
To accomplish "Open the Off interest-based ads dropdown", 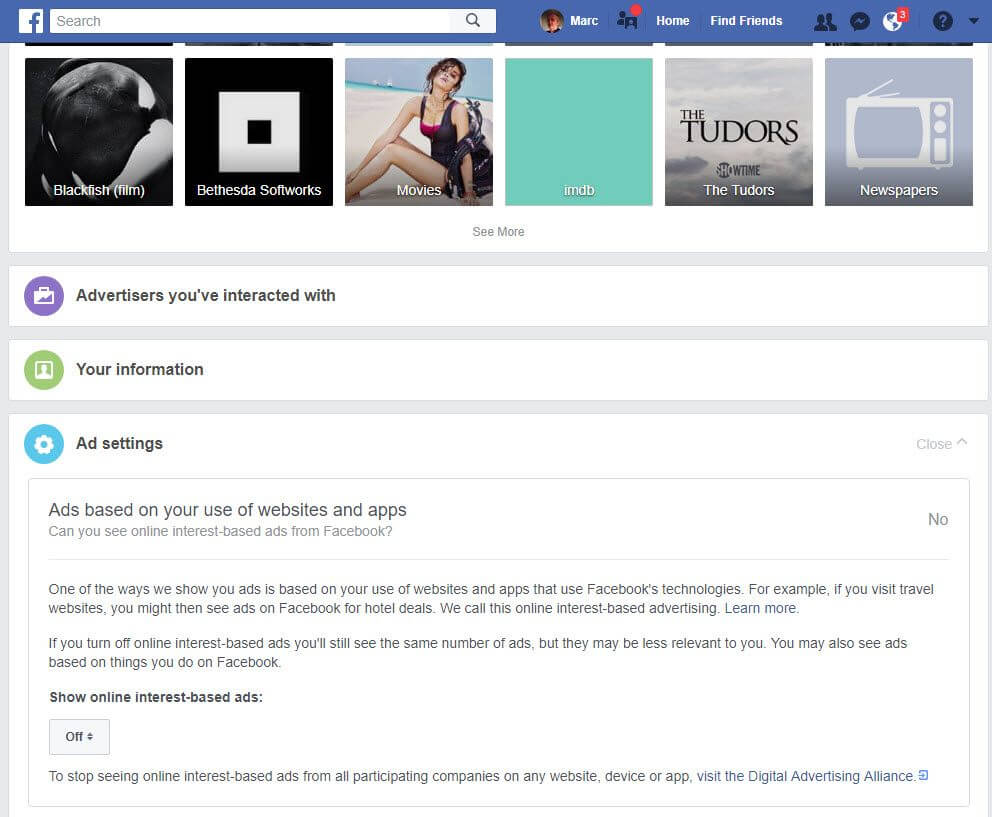I will pos(79,737).
